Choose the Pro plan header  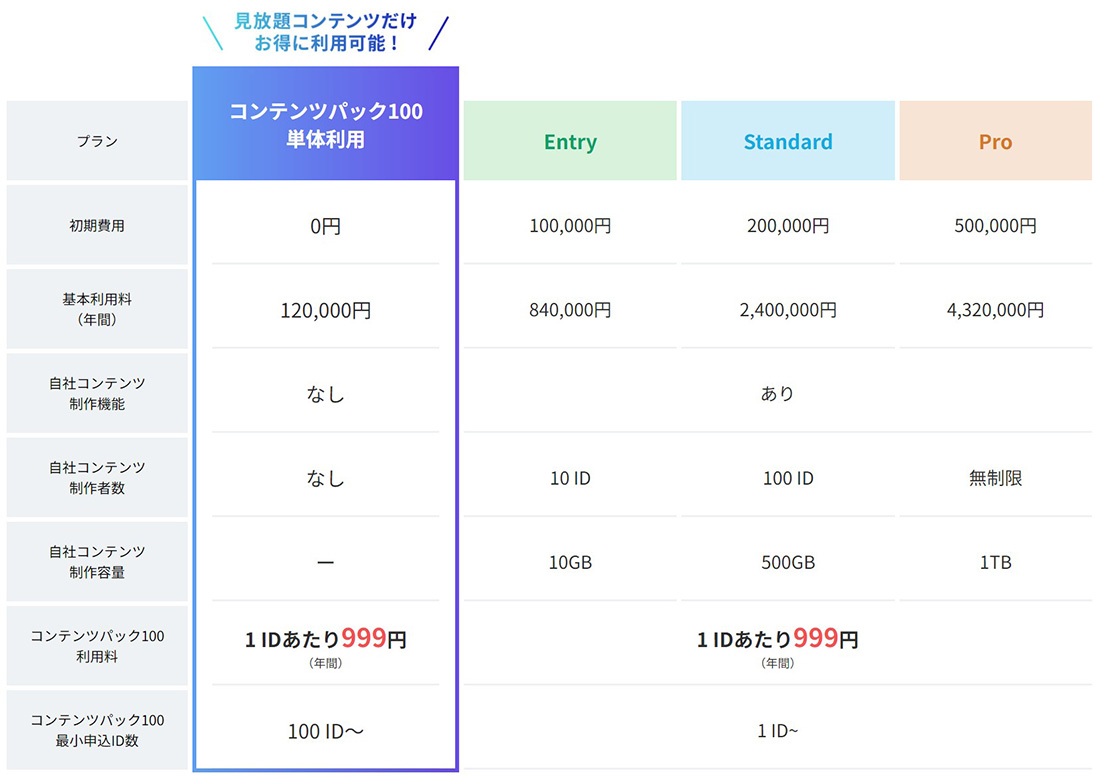pos(995,142)
